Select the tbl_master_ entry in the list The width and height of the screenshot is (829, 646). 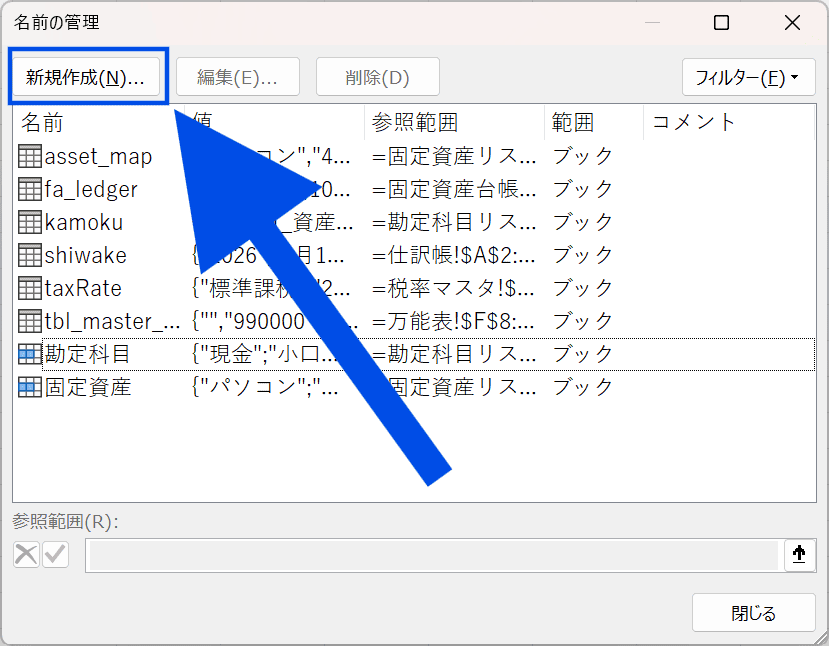[x=98, y=321]
